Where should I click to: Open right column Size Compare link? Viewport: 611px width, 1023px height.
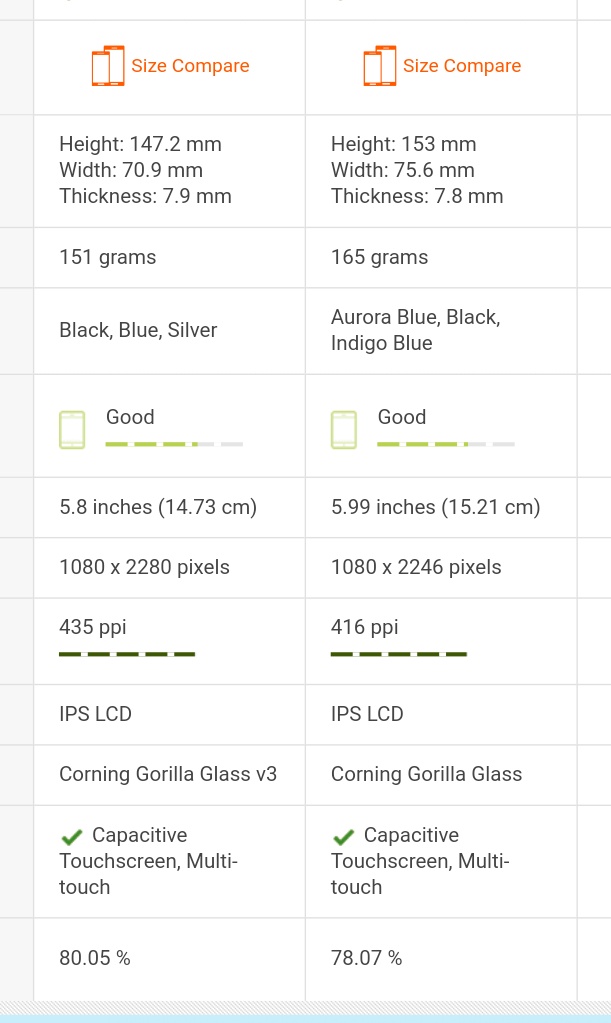462,66
